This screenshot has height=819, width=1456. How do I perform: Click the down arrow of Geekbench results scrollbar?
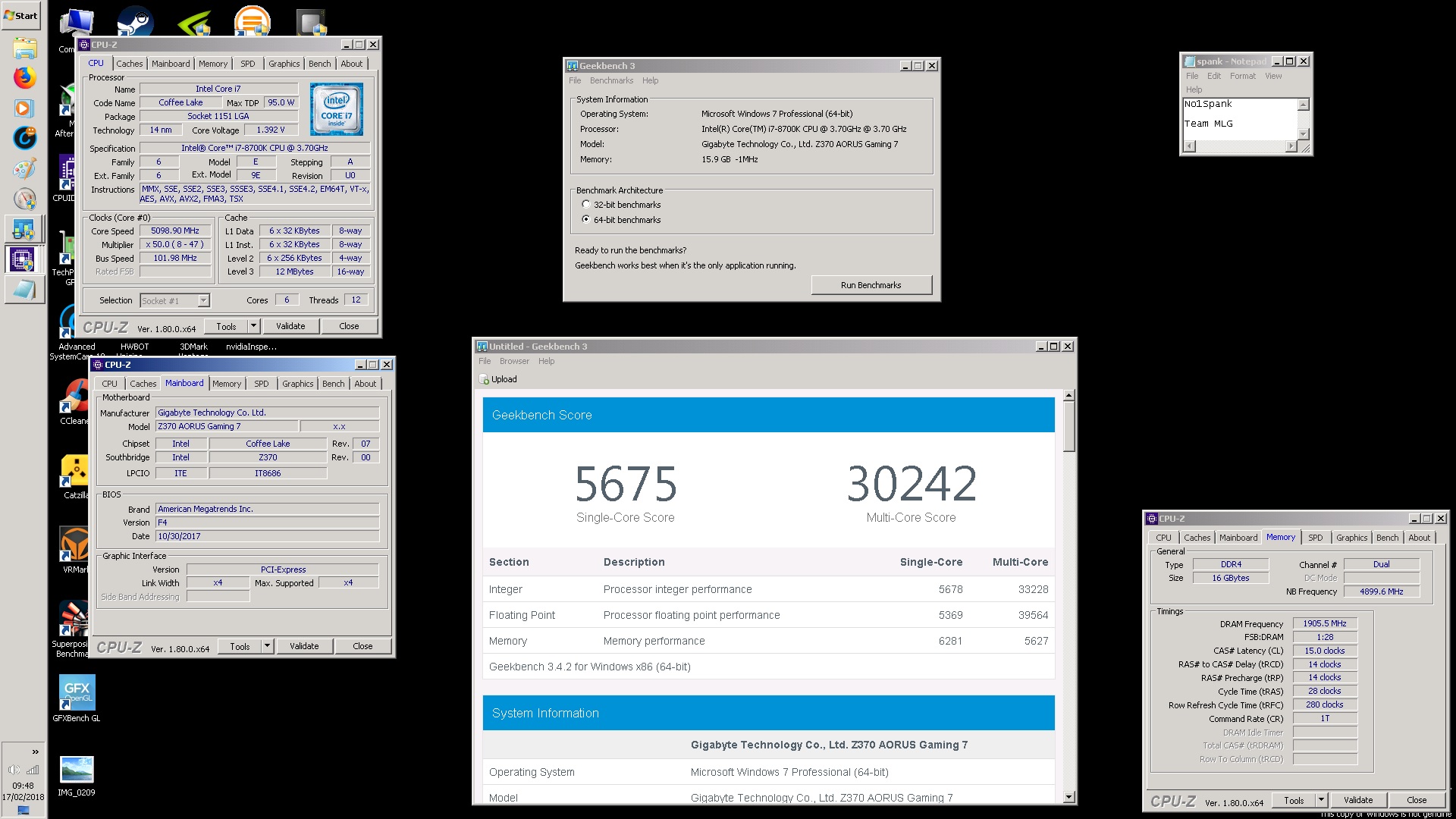pos(1069,797)
